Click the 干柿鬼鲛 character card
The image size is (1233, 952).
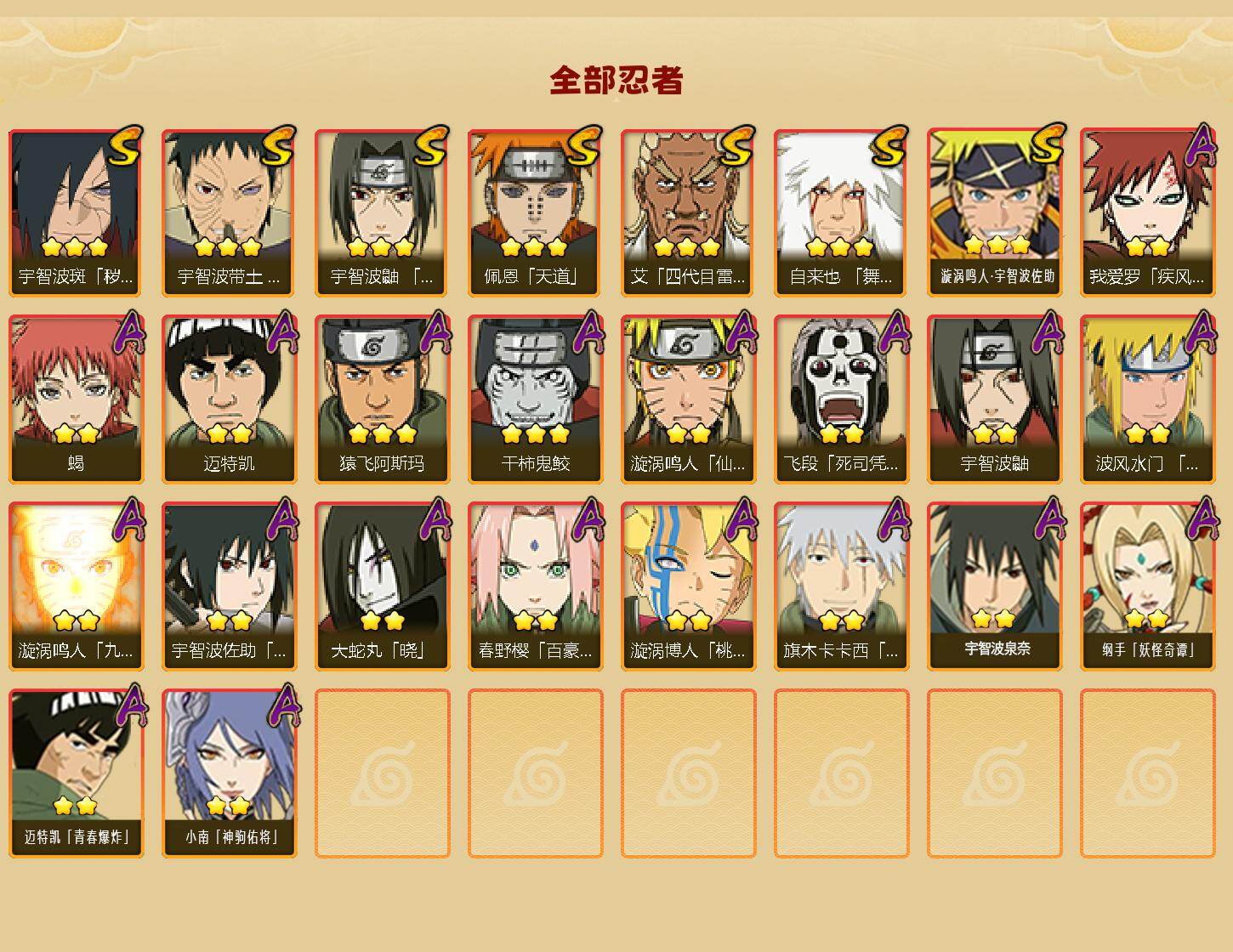[x=535, y=399]
